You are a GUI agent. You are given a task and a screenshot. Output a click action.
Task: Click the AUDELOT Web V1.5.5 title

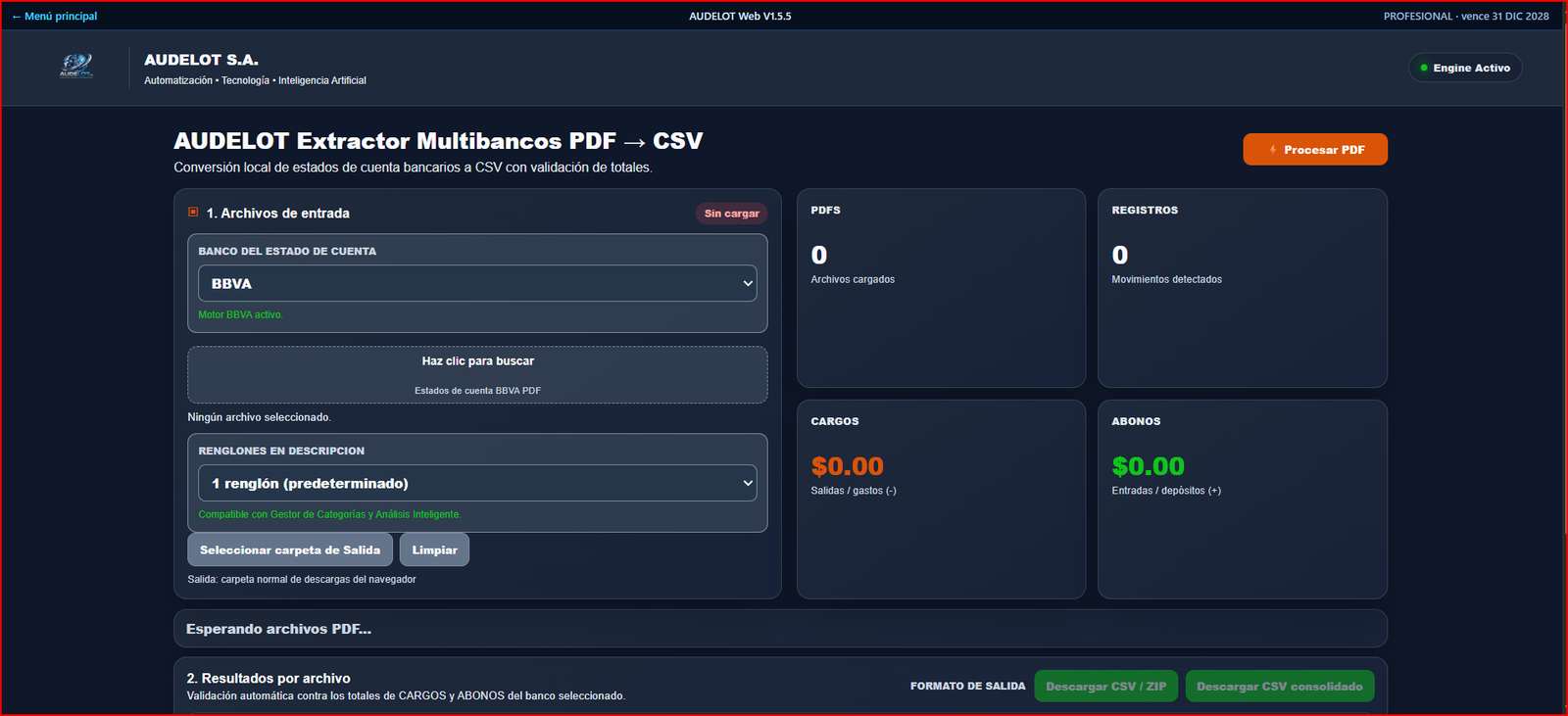click(x=740, y=16)
